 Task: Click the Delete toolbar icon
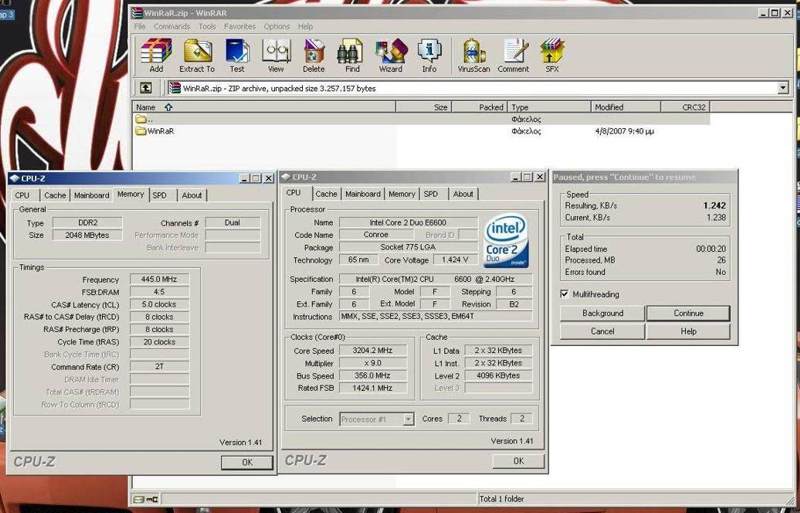(313, 55)
